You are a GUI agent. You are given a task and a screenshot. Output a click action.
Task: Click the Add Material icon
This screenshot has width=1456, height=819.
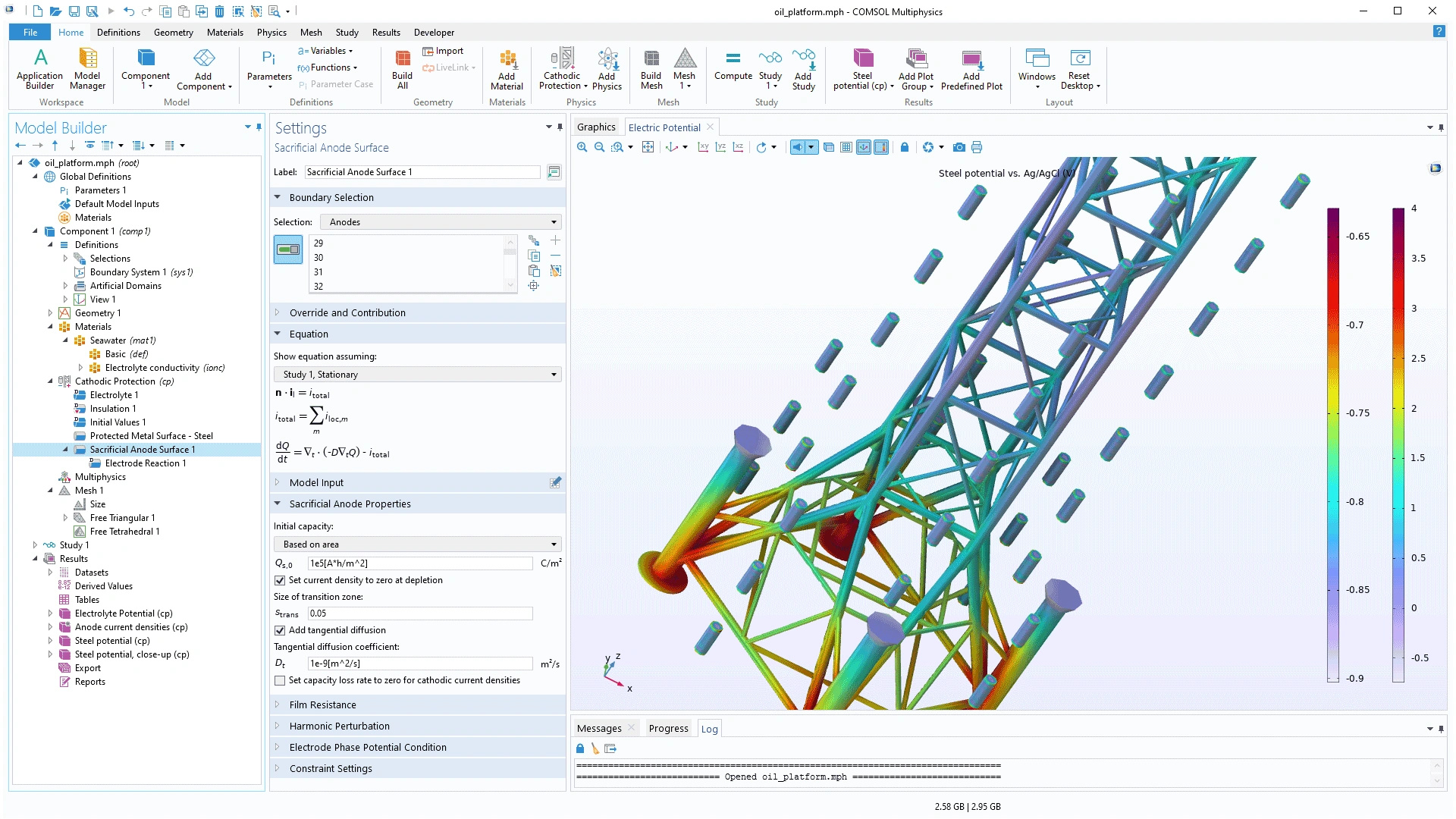coord(507,69)
